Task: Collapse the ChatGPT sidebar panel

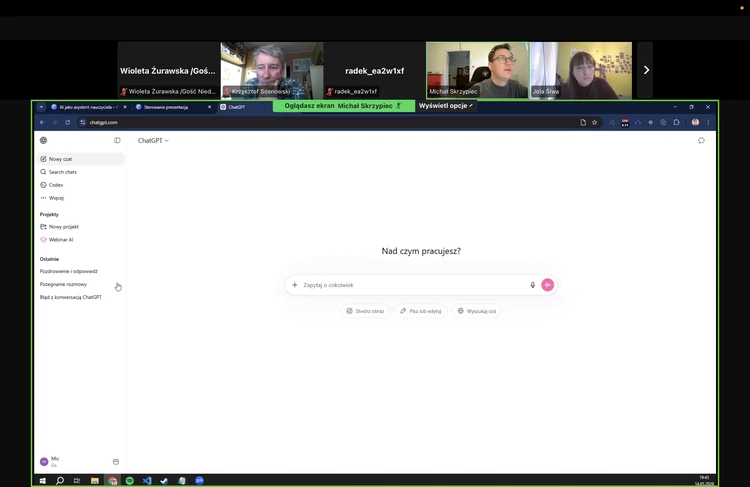Action: pyautogui.click(x=117, y=140)
